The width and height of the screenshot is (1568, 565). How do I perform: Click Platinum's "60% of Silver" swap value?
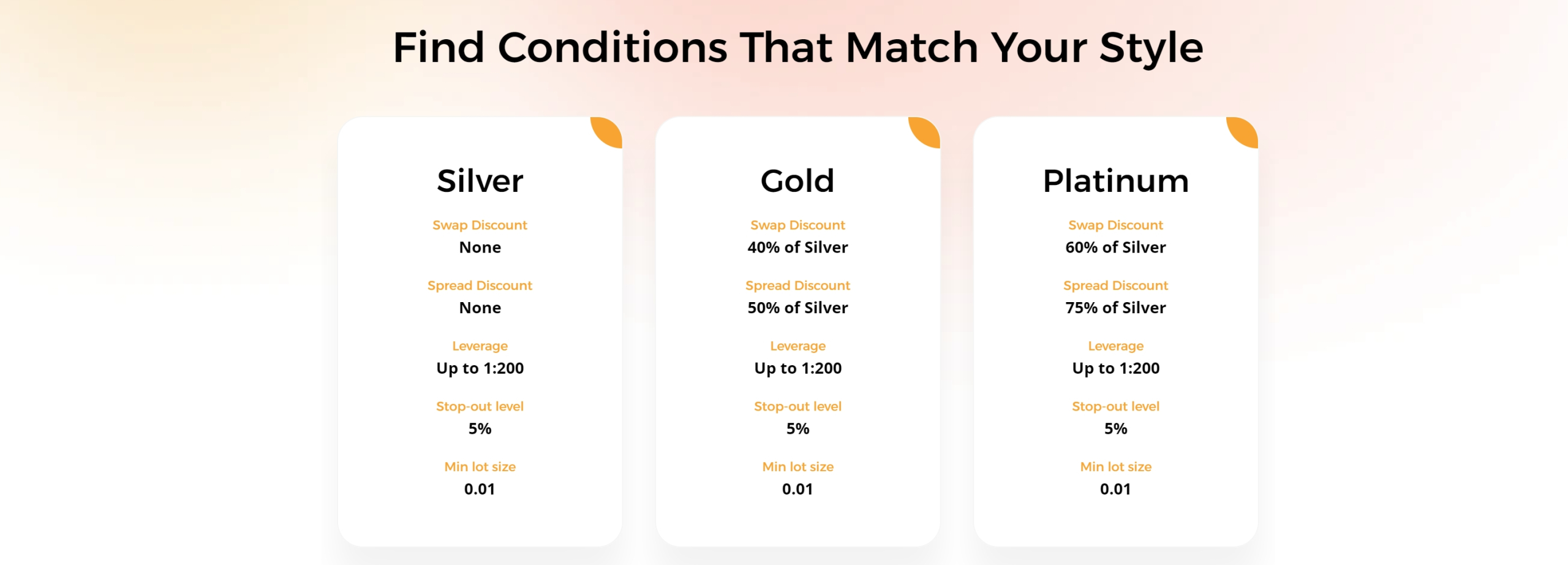click(1115, 248)
